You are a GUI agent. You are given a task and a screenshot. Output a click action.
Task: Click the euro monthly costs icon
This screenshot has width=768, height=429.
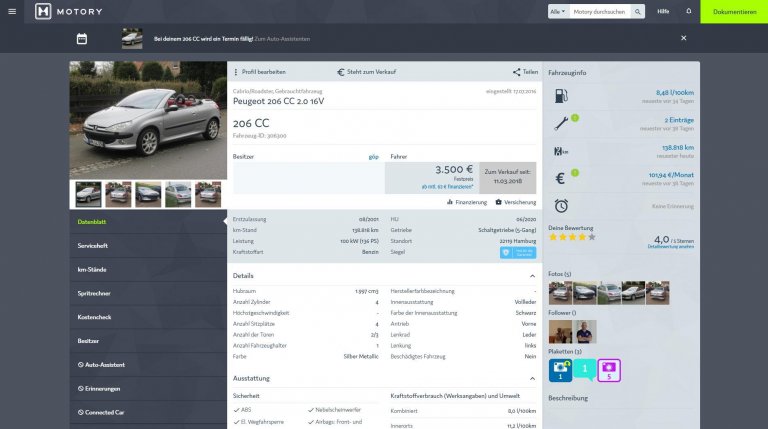tap(560, 178)
